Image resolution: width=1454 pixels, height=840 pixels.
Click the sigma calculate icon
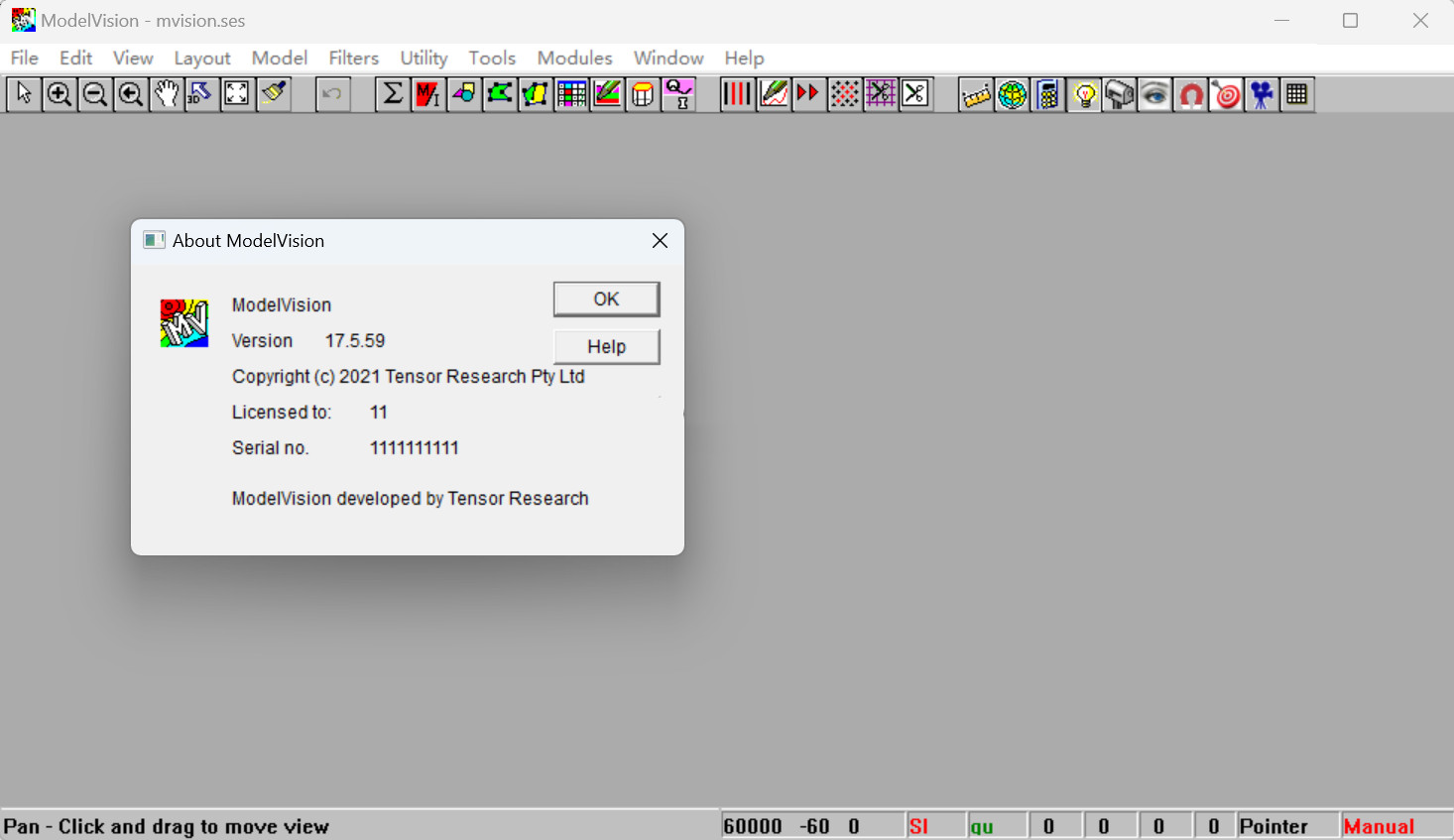click(393, 94)
